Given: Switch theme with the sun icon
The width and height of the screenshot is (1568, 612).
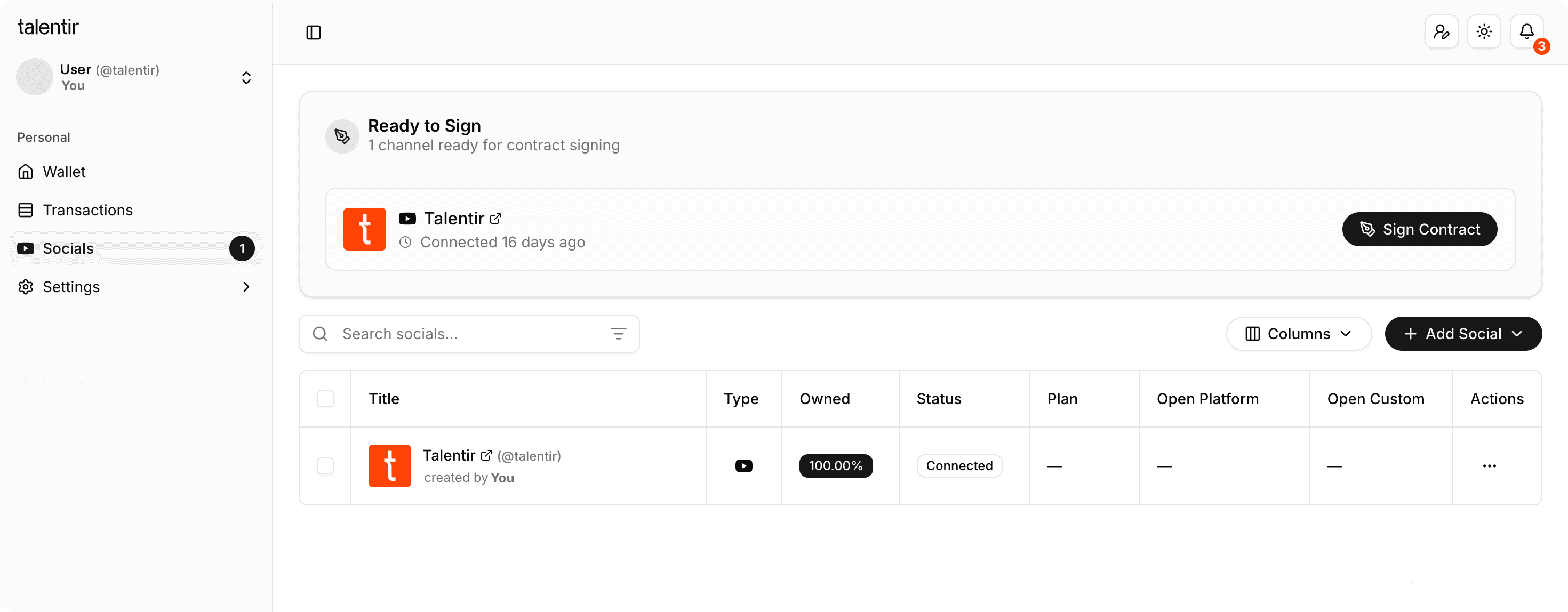Looking at the screenshot, I should click(x=1483, y=31).
